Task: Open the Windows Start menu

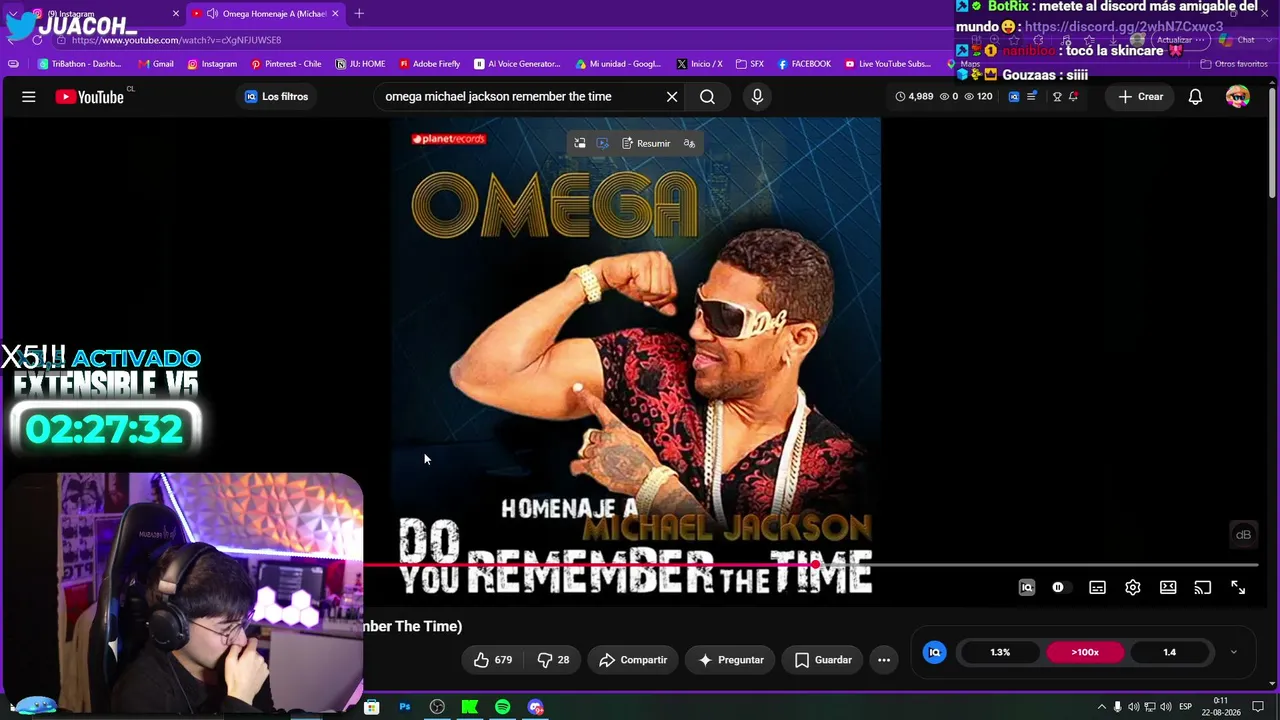Action: coord(13,708)
